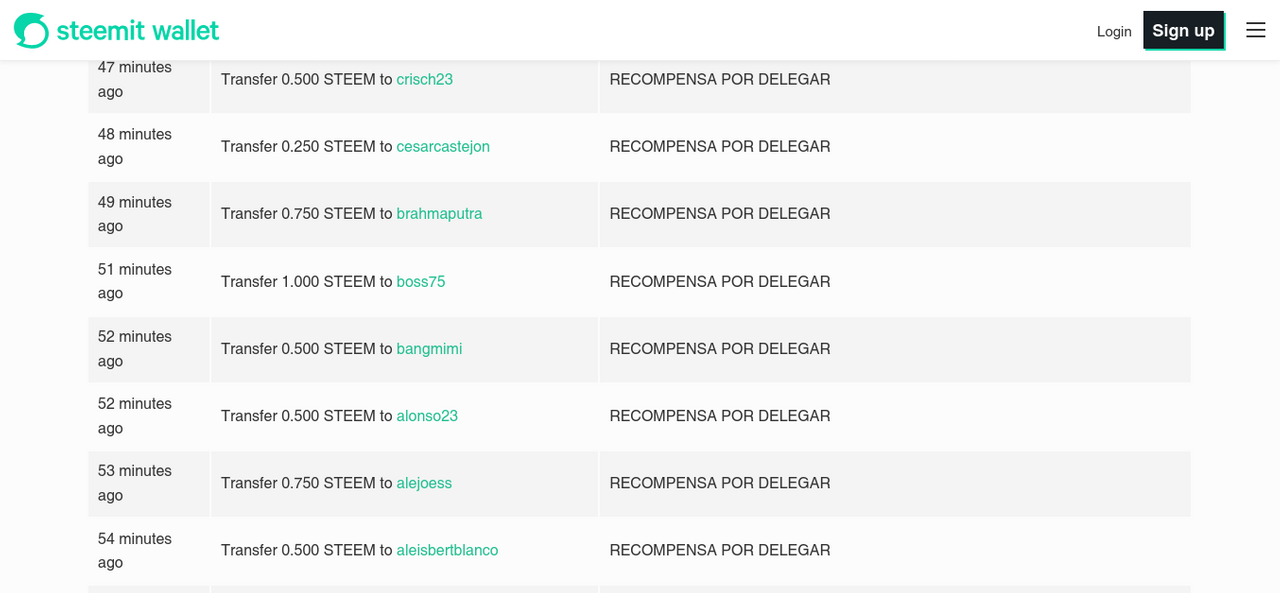Screen dimensions: 1280x593
Task: Click the Steemit wallet logo icon
Action: tap(31, 31)
